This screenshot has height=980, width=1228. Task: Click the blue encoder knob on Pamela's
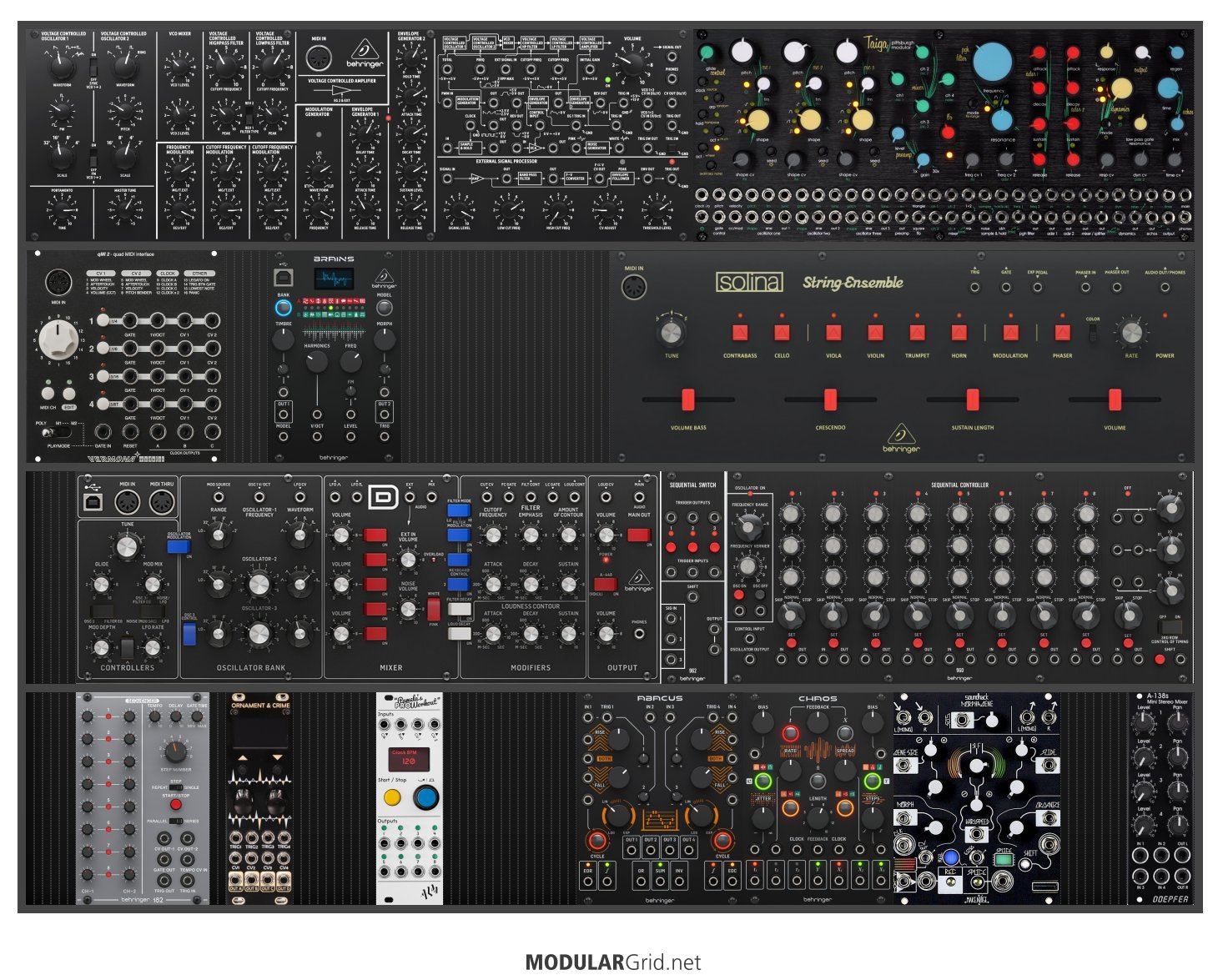click(426, 798)
